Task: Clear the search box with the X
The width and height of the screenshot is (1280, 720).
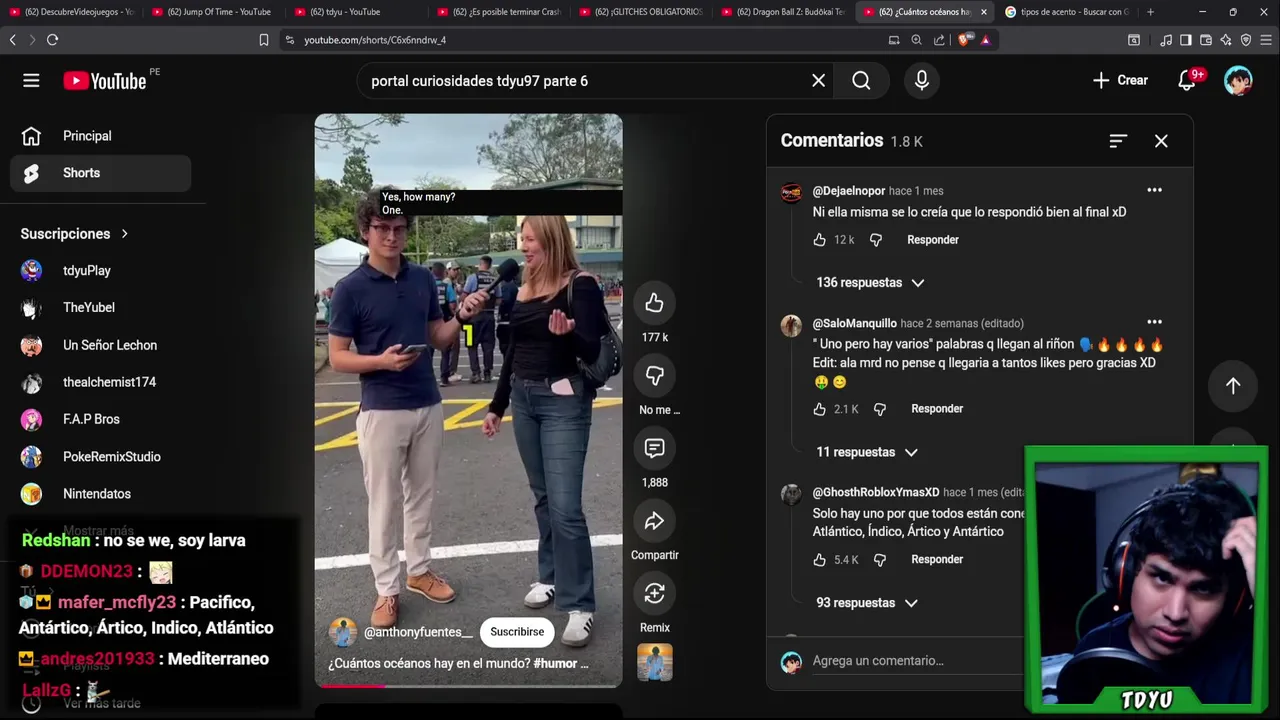Action: point(818,81)
